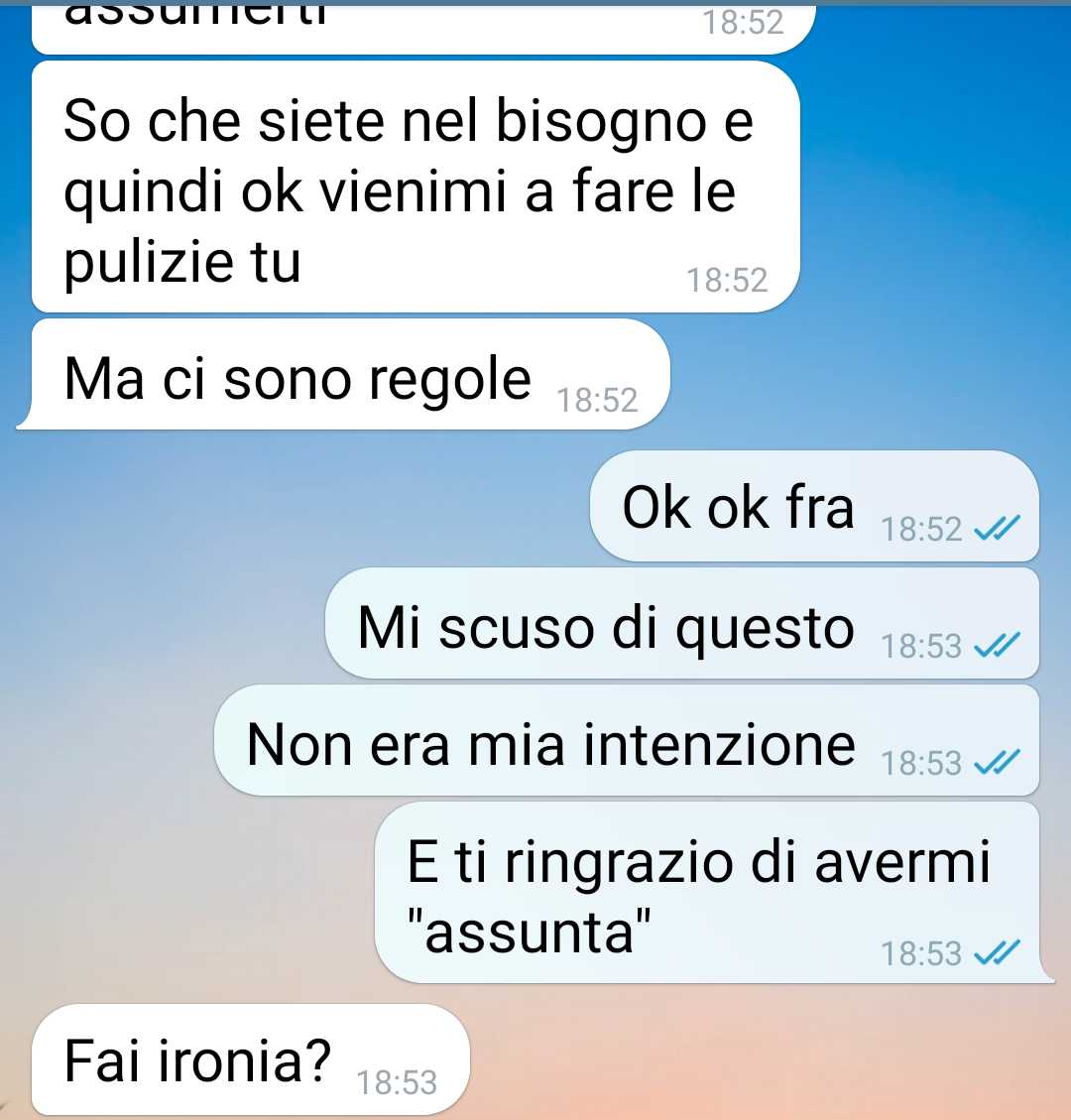Select the "So che siete nel bisogno" message
This screenshot has width=1071, height=1120.
click(416, 187)
